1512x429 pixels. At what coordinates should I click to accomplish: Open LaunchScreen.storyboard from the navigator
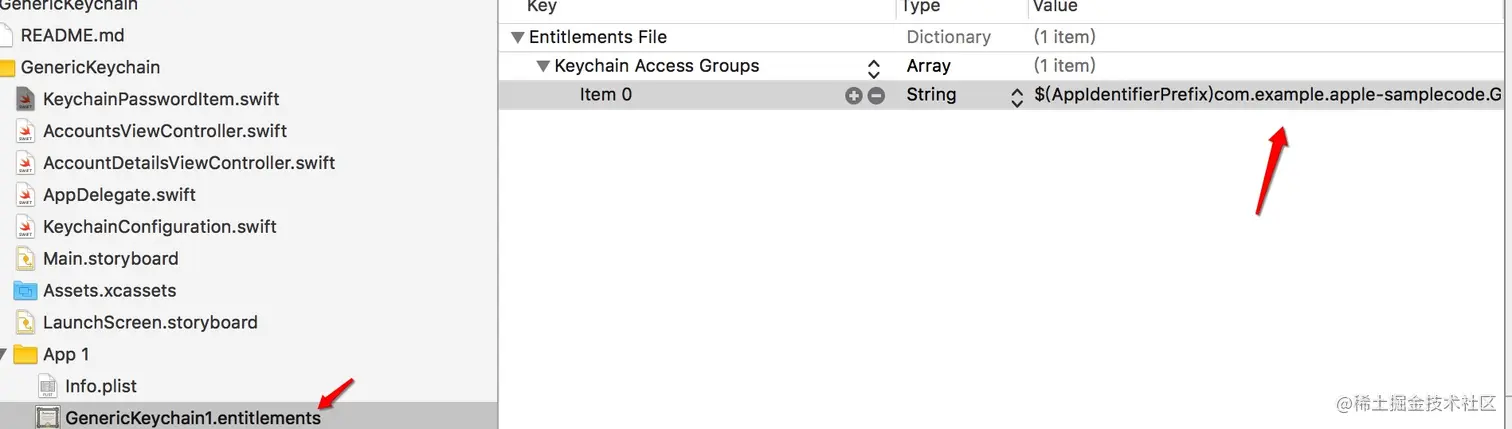coord(150,323)
